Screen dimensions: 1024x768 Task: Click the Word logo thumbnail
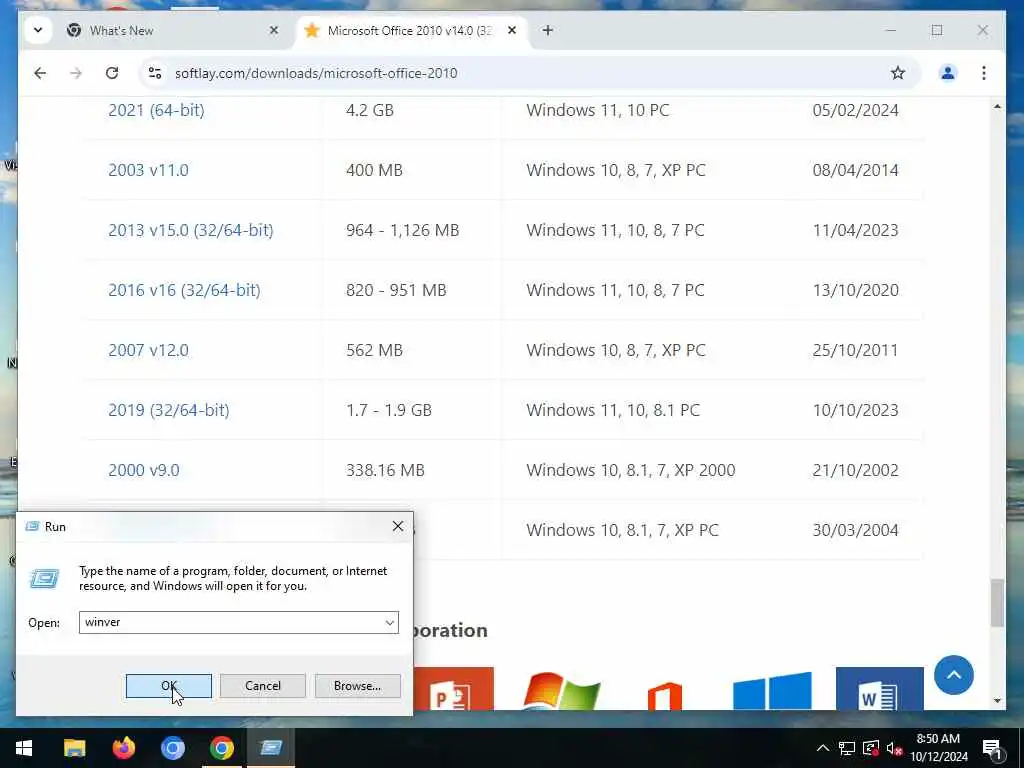880,688
